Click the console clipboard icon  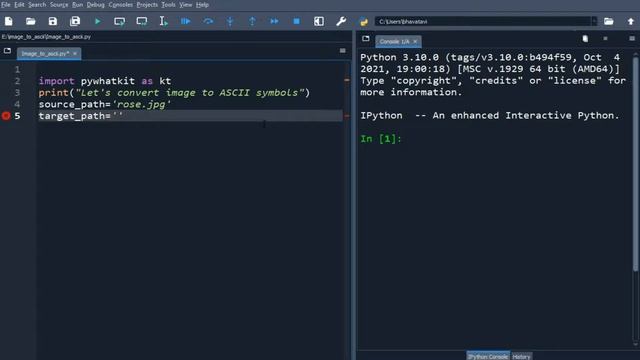click(585, 38)
